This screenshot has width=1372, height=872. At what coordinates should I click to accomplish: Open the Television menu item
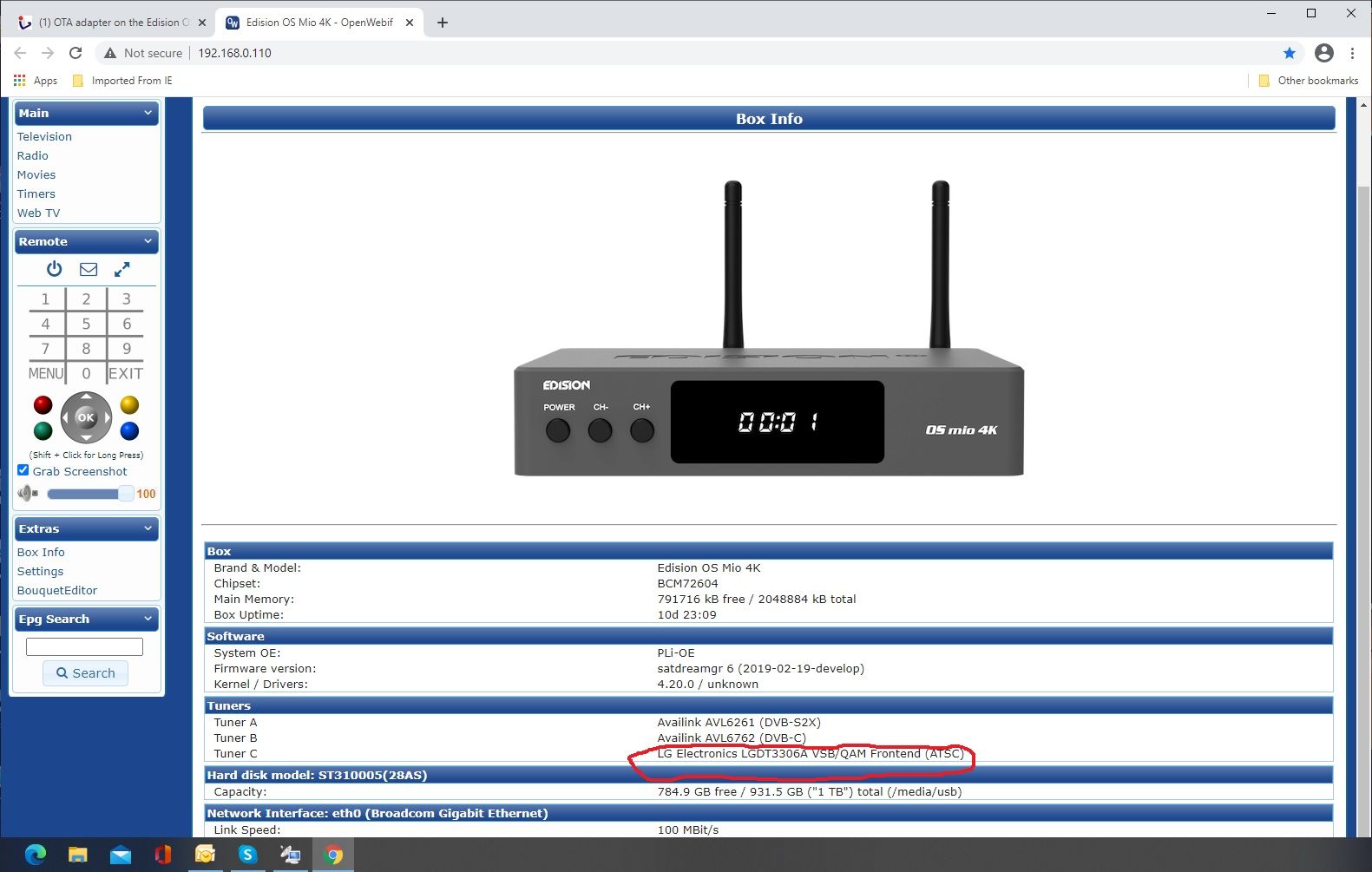point(44,136)
